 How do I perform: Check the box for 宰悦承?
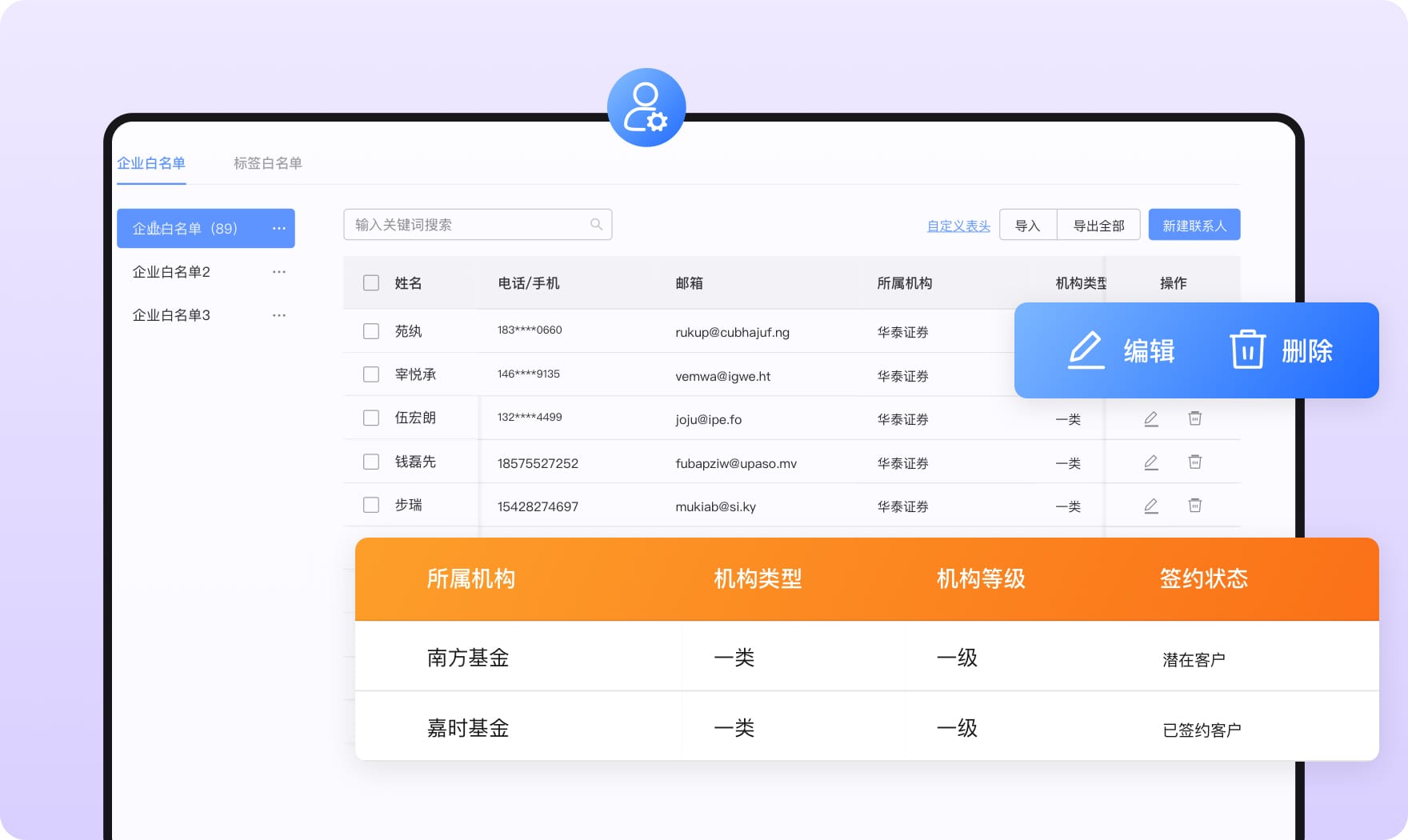[371, 374]
